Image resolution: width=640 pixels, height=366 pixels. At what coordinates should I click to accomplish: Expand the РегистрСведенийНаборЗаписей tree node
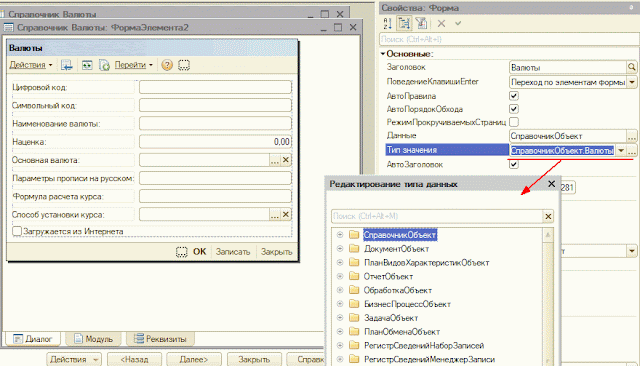click(x=340, y=346)
